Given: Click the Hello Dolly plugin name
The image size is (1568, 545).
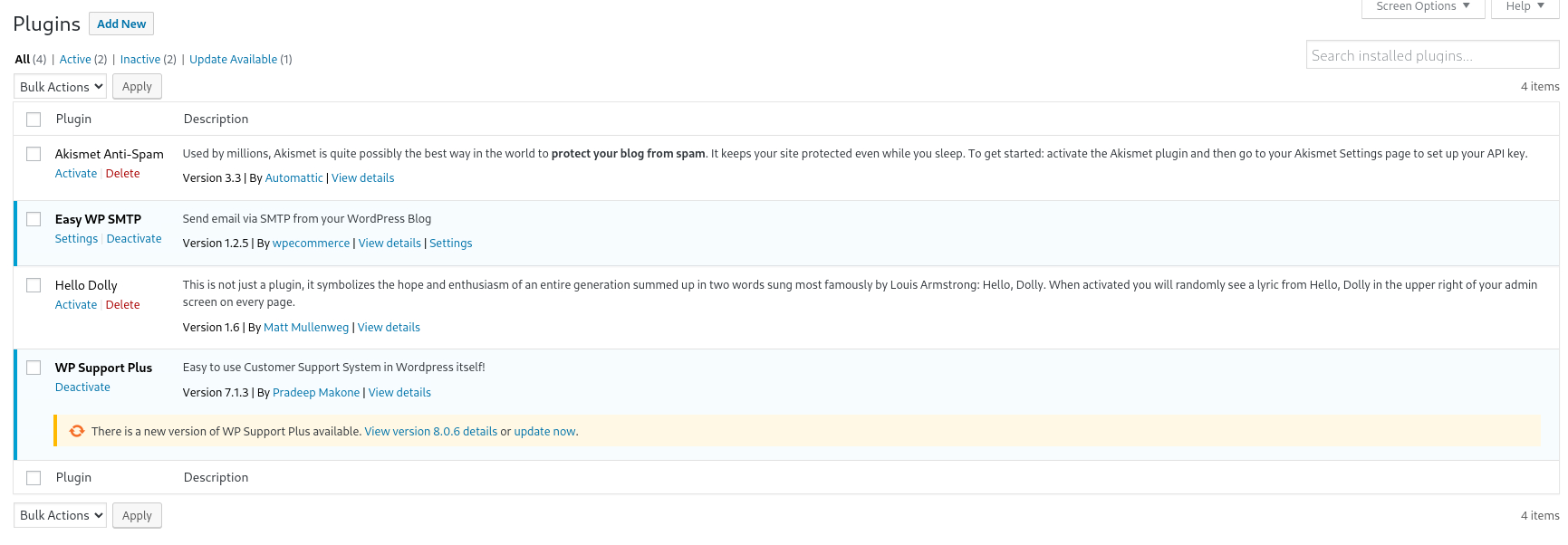Looking at the screenshot, I should point(86,286).
